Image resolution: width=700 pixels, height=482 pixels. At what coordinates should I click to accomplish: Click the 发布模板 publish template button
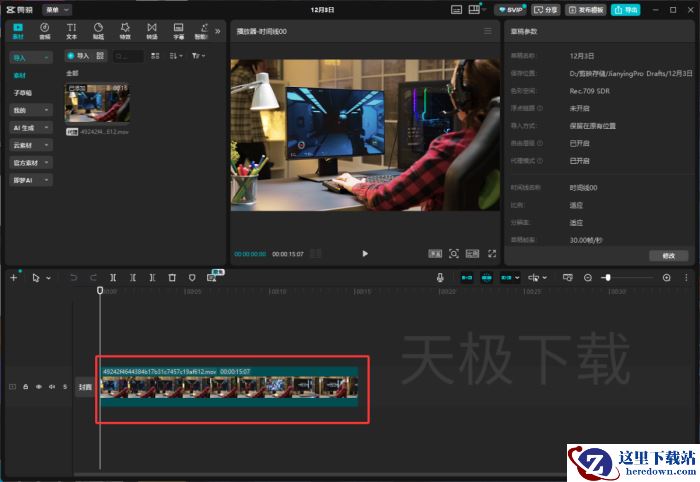(x=586, y=10)
